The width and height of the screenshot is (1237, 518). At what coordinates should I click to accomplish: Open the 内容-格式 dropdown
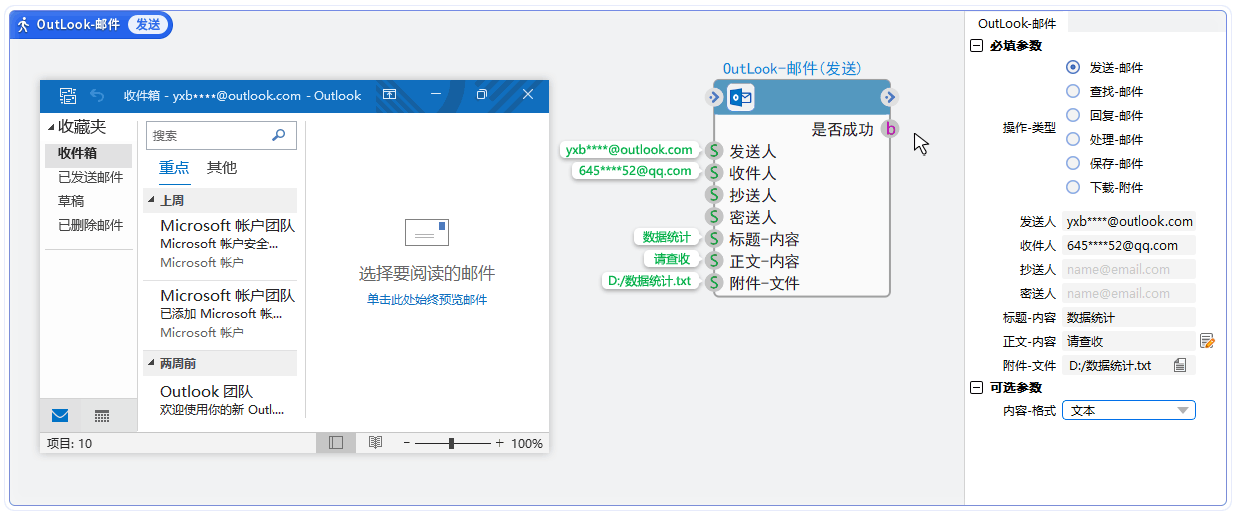1128,410
